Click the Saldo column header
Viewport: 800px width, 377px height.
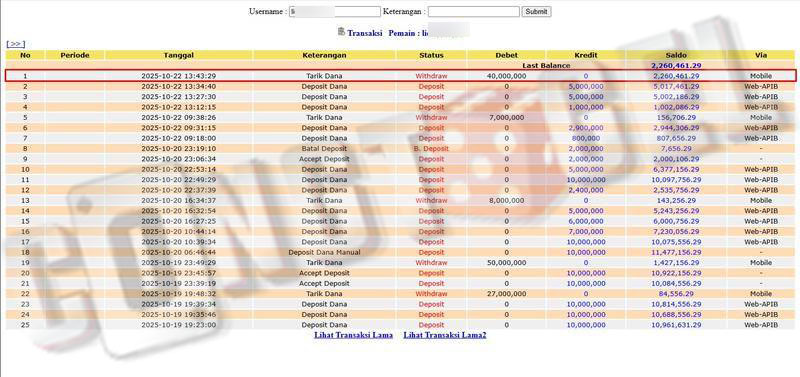pos(676,55)
